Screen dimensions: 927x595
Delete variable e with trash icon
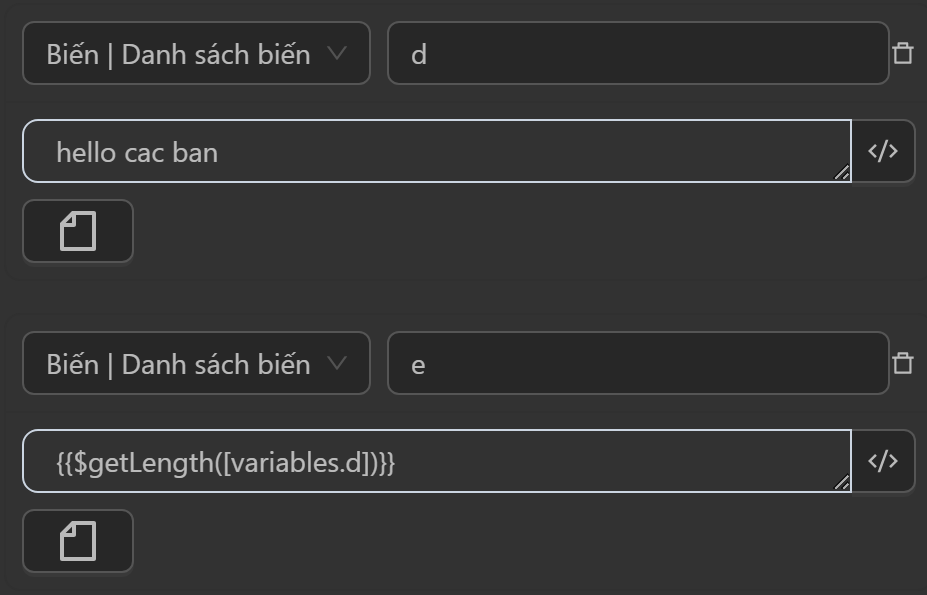(903, 363)
